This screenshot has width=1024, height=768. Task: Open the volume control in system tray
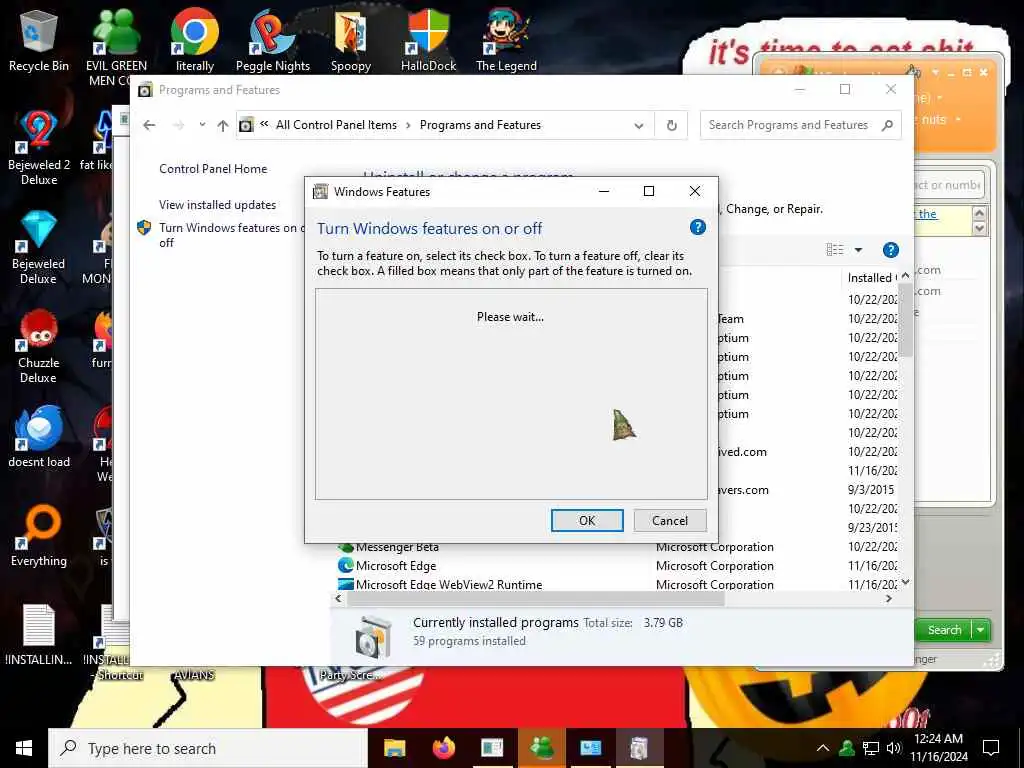point(894,748)
